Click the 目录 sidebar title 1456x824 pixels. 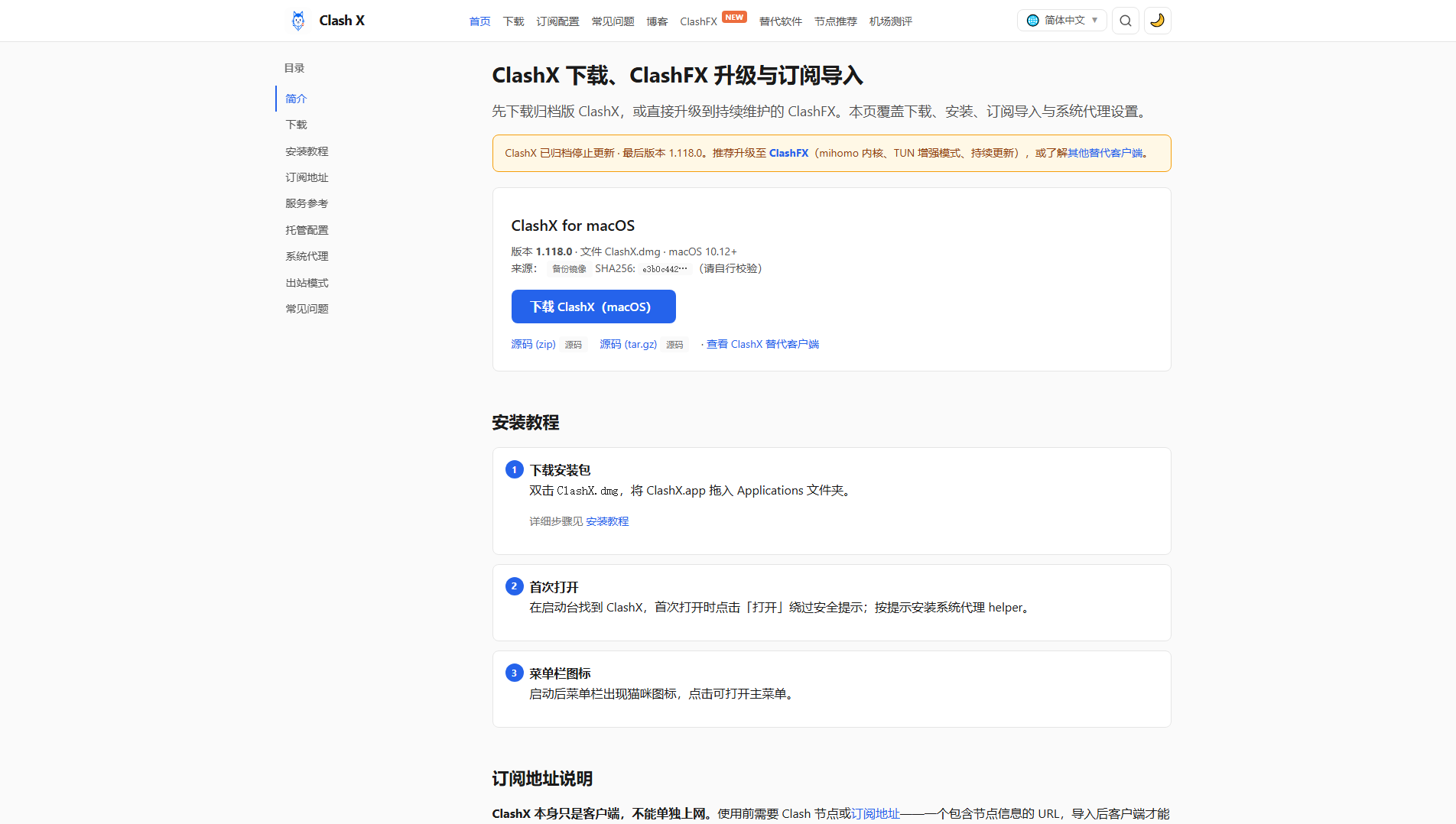click(x=294, y=68)
